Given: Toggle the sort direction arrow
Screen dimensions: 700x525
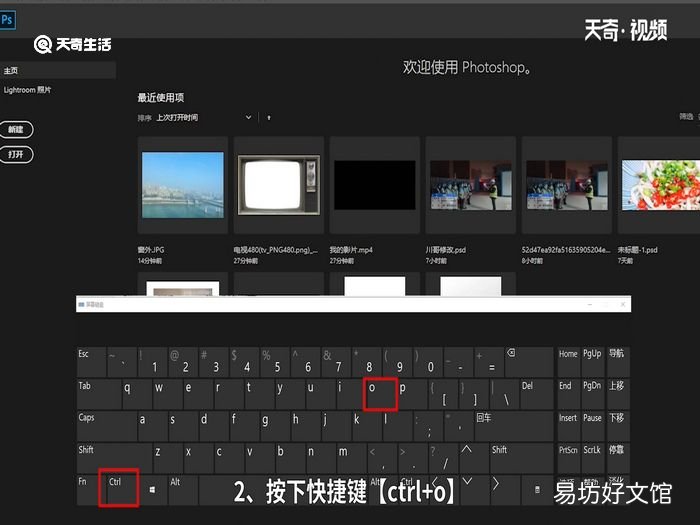Looking at the screenshot, I should click(x=269, y=118).
